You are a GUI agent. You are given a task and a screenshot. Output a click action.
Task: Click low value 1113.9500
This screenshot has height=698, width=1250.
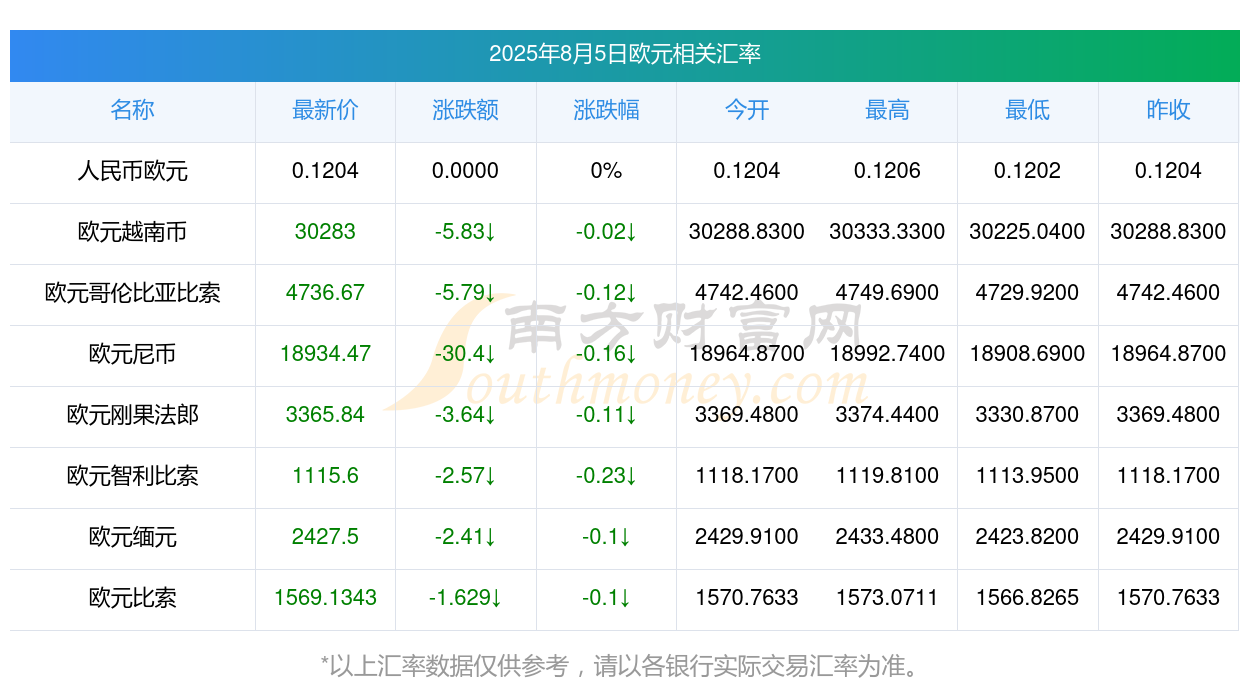[x=1027, y=476]
